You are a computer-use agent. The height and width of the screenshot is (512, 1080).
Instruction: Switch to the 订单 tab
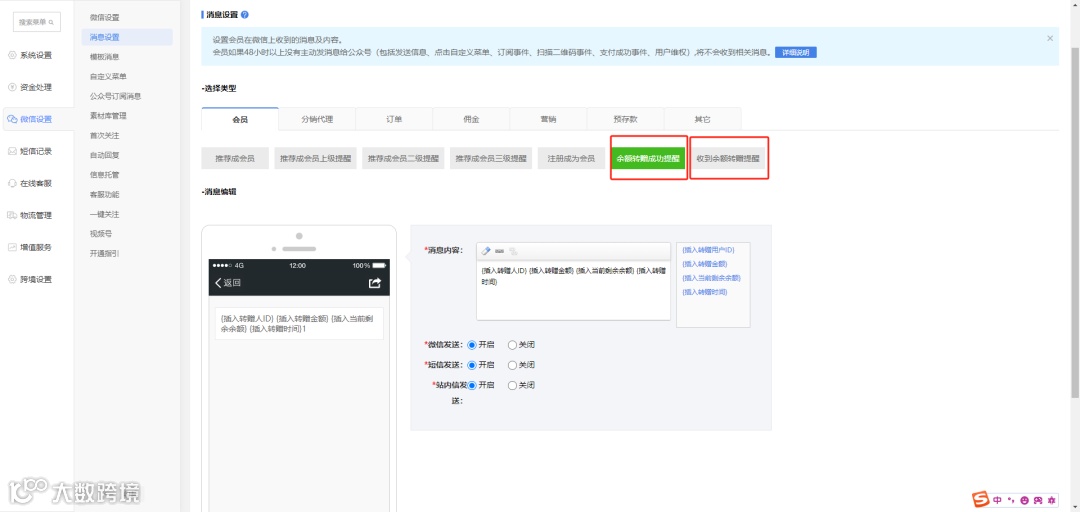[394, 119]
